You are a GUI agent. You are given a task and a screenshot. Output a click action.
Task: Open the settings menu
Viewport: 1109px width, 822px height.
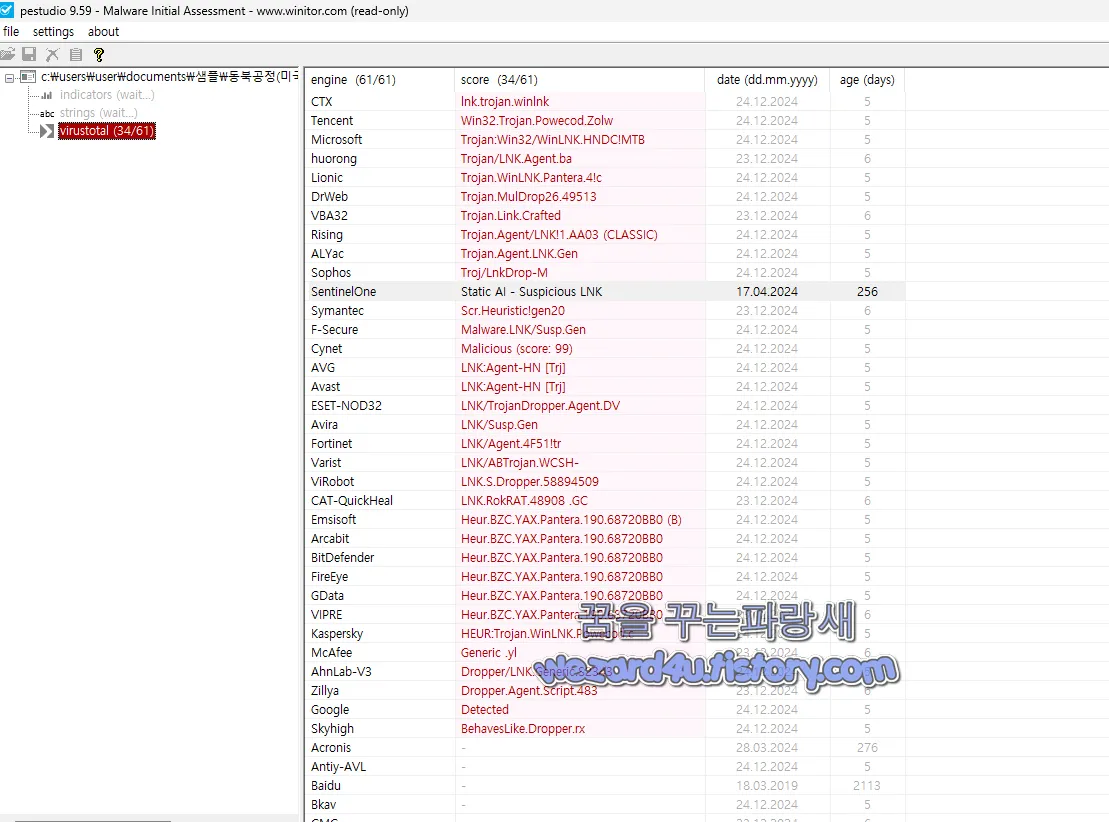[53, 32]
